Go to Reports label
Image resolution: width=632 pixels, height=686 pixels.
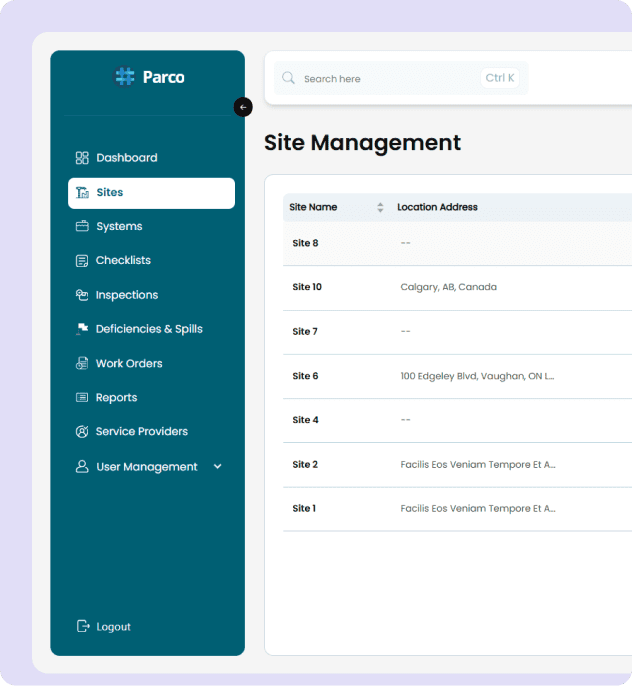[x=116, y=398]
